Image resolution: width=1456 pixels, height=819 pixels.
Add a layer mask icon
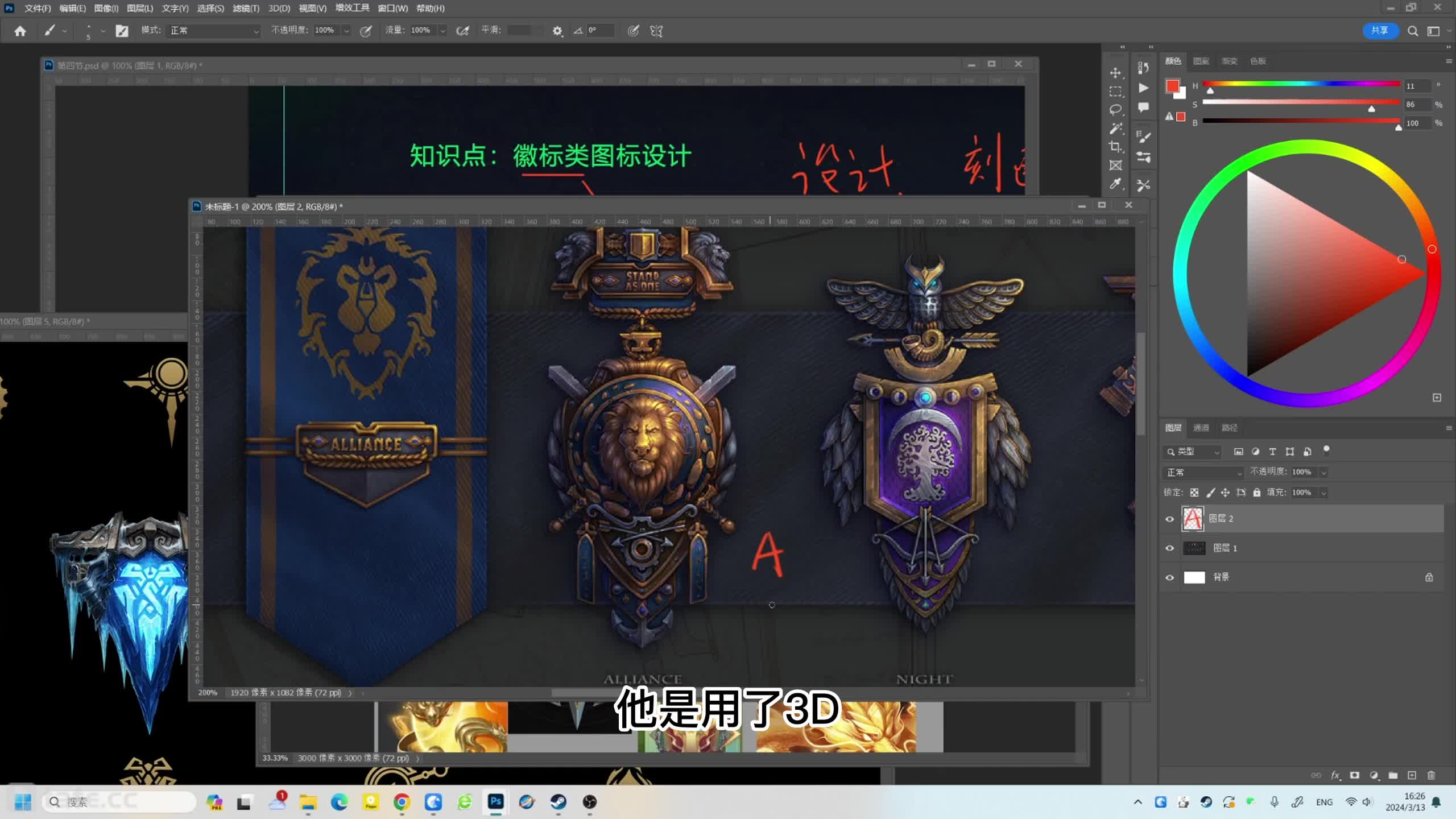pyautogui.click(x=1355, y=775)
